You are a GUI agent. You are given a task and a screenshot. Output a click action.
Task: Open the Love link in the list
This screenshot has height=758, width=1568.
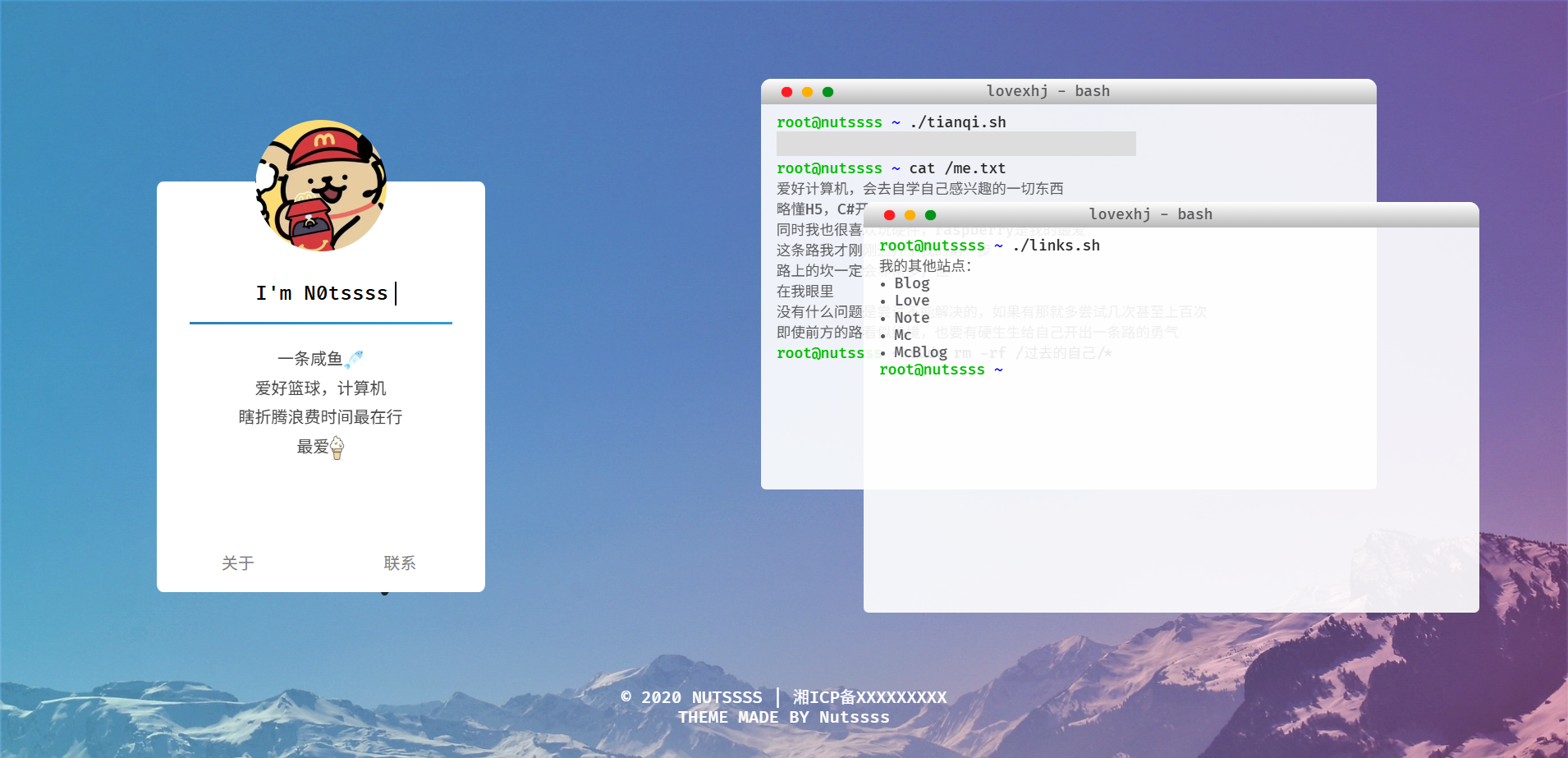[x=911, y=301]
